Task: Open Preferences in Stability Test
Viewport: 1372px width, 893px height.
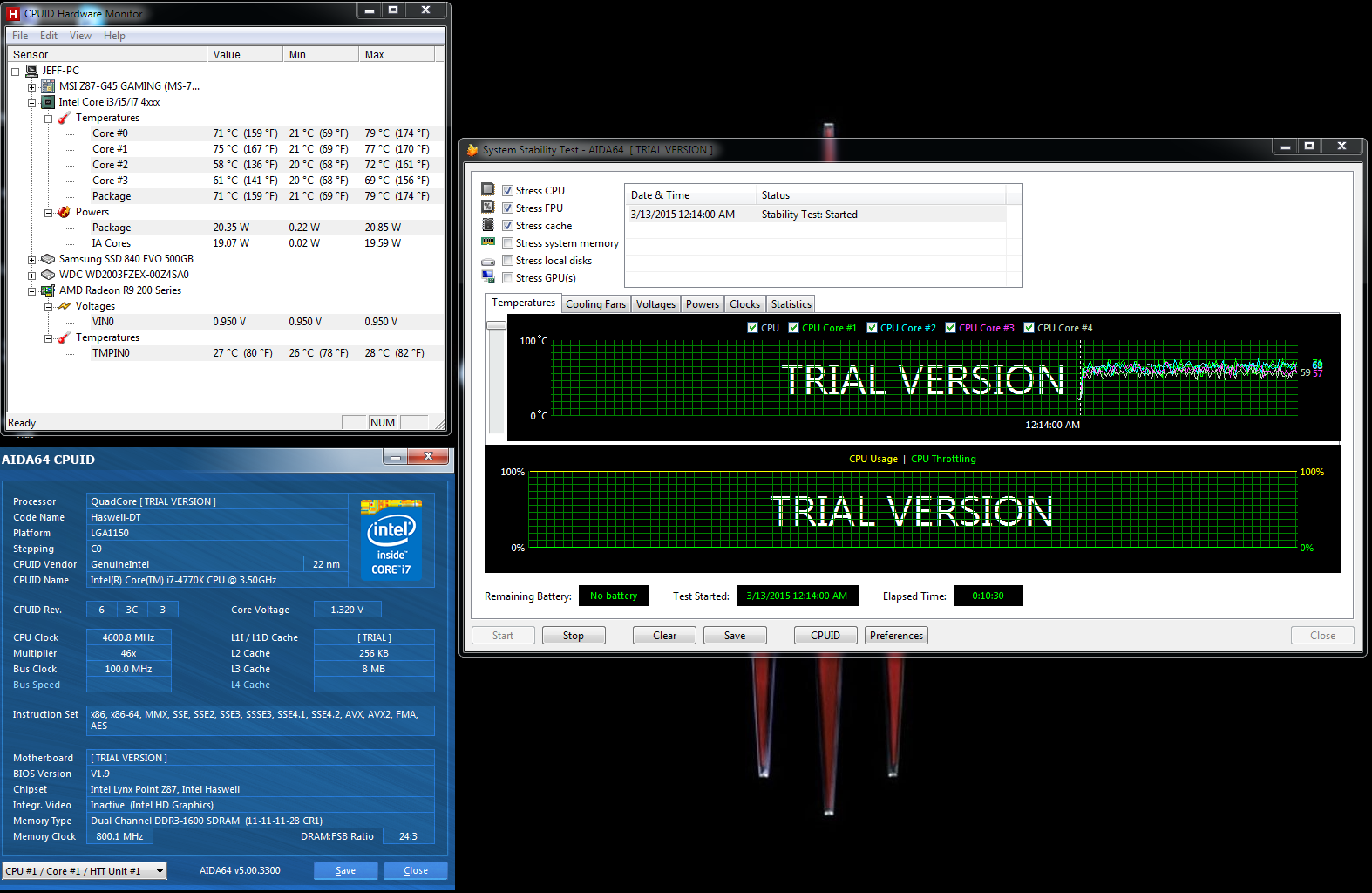Action: tap(896, 636)
